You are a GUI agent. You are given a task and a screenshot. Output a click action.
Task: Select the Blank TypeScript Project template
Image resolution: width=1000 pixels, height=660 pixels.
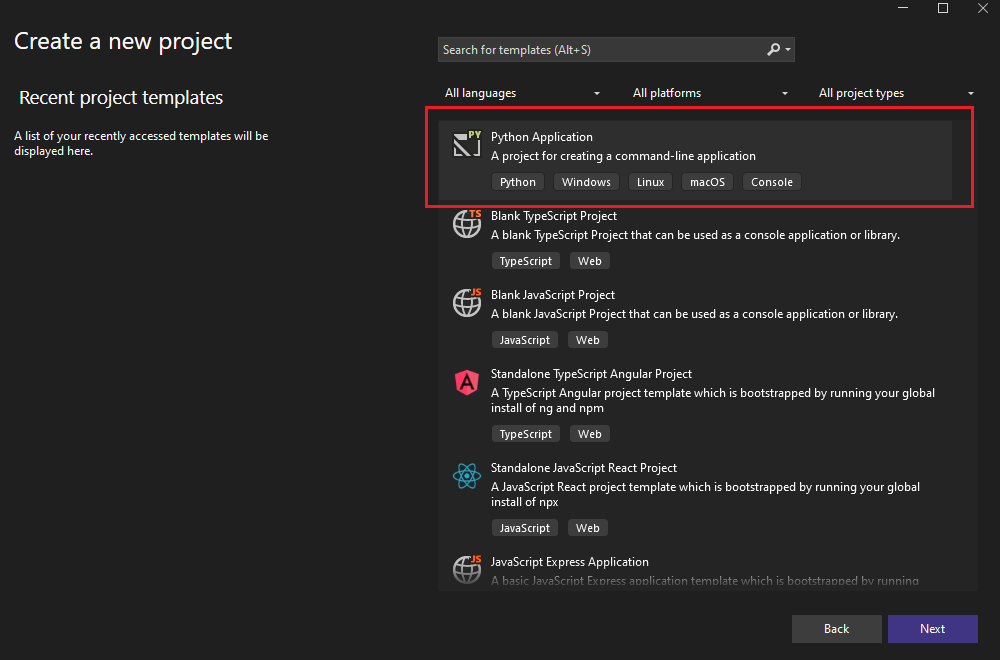[695, 239]
